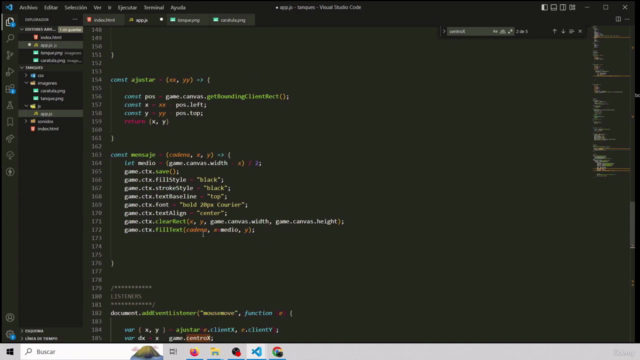Close the find widget
This screenshot has height=360, width=640.
[580, 31]
